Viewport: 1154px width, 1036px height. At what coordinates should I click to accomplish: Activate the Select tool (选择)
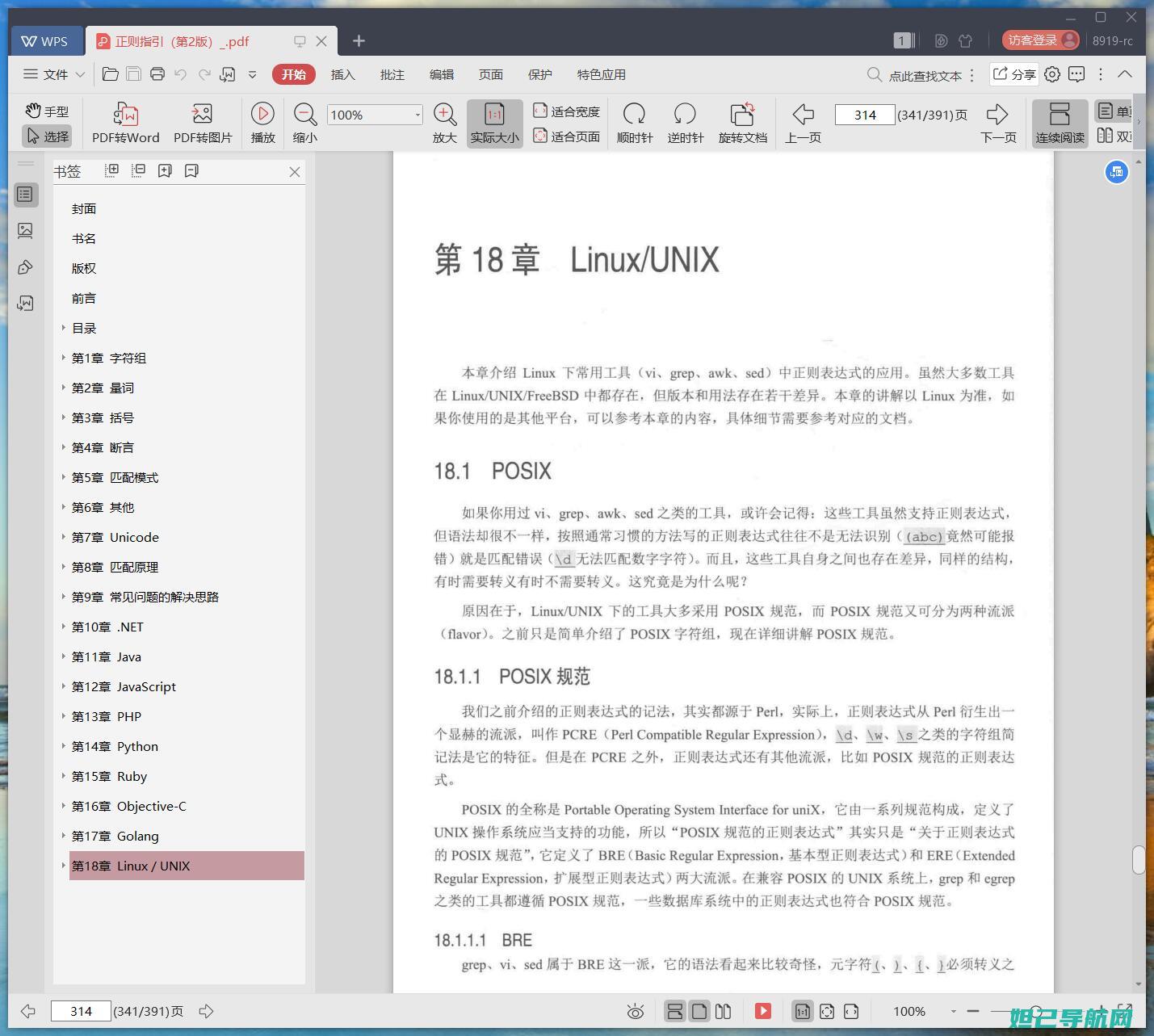click(46, 136)
